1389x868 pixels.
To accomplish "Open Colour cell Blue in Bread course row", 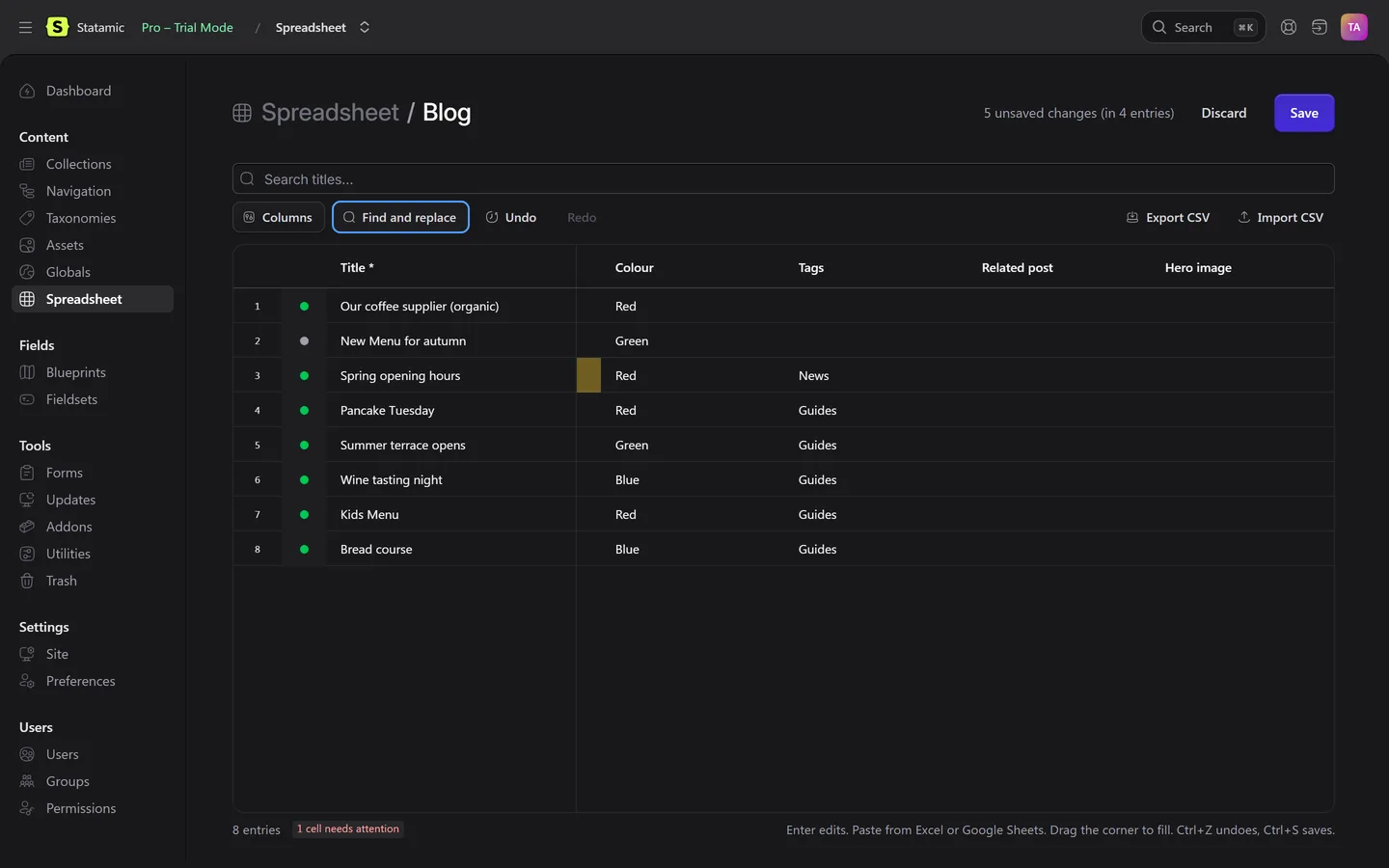I will click(692, 549).
